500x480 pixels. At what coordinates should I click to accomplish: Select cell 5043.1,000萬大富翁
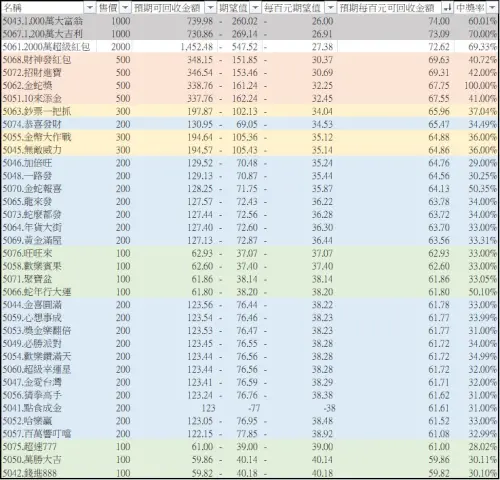[x=49, y=21]
